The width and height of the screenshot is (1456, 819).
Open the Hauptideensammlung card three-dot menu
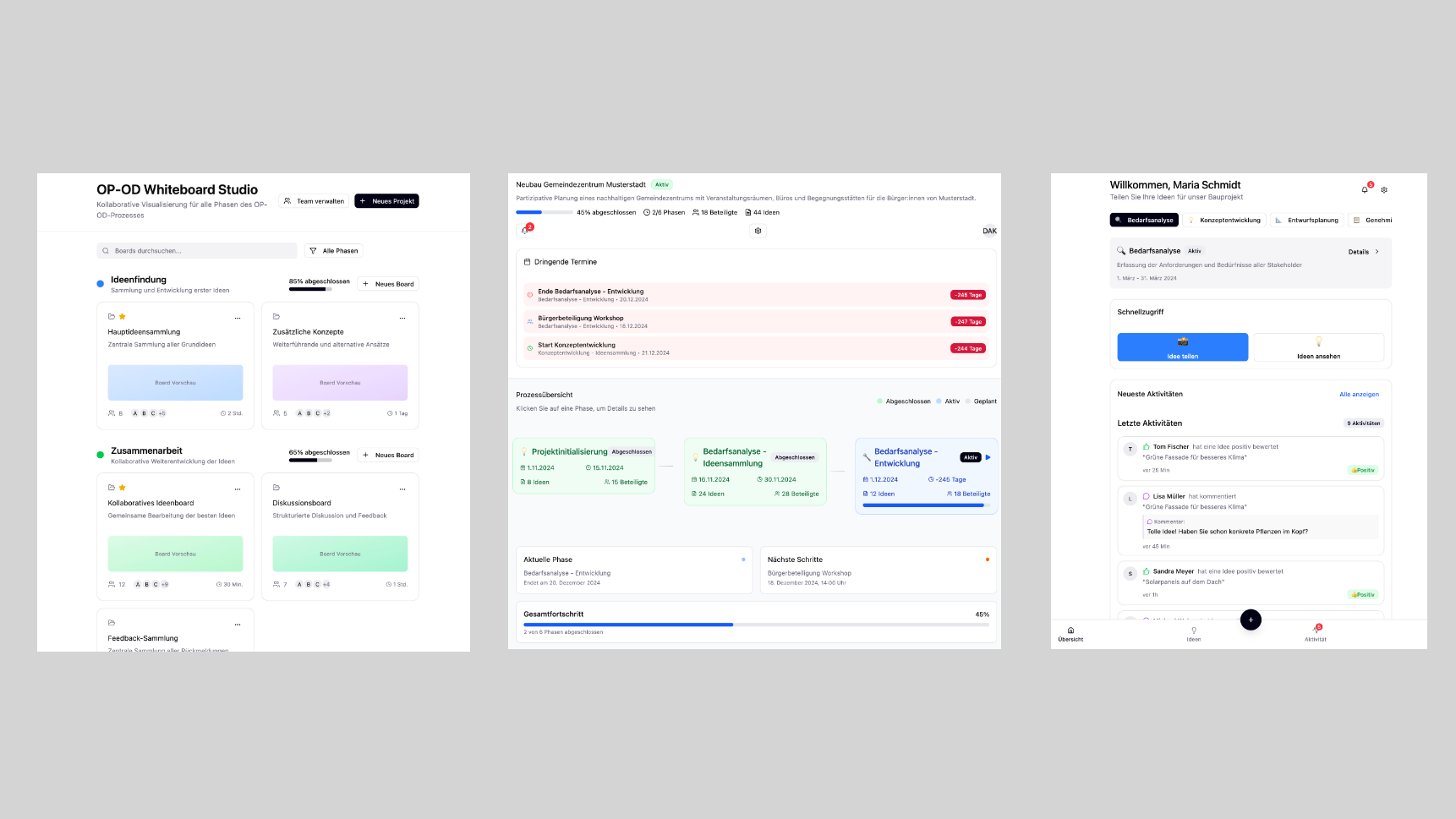pos(238,318)
